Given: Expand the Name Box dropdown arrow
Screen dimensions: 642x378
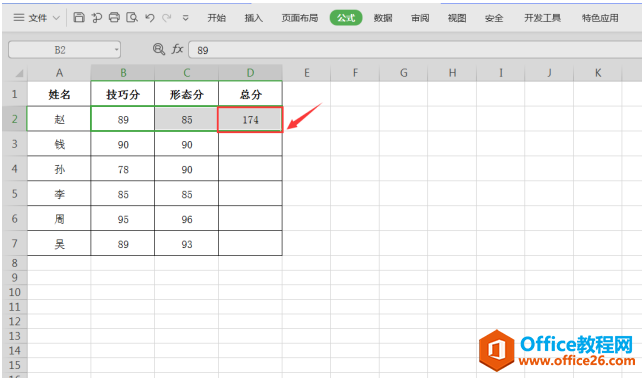Looking at the screenshot, I should pos(117,50).
